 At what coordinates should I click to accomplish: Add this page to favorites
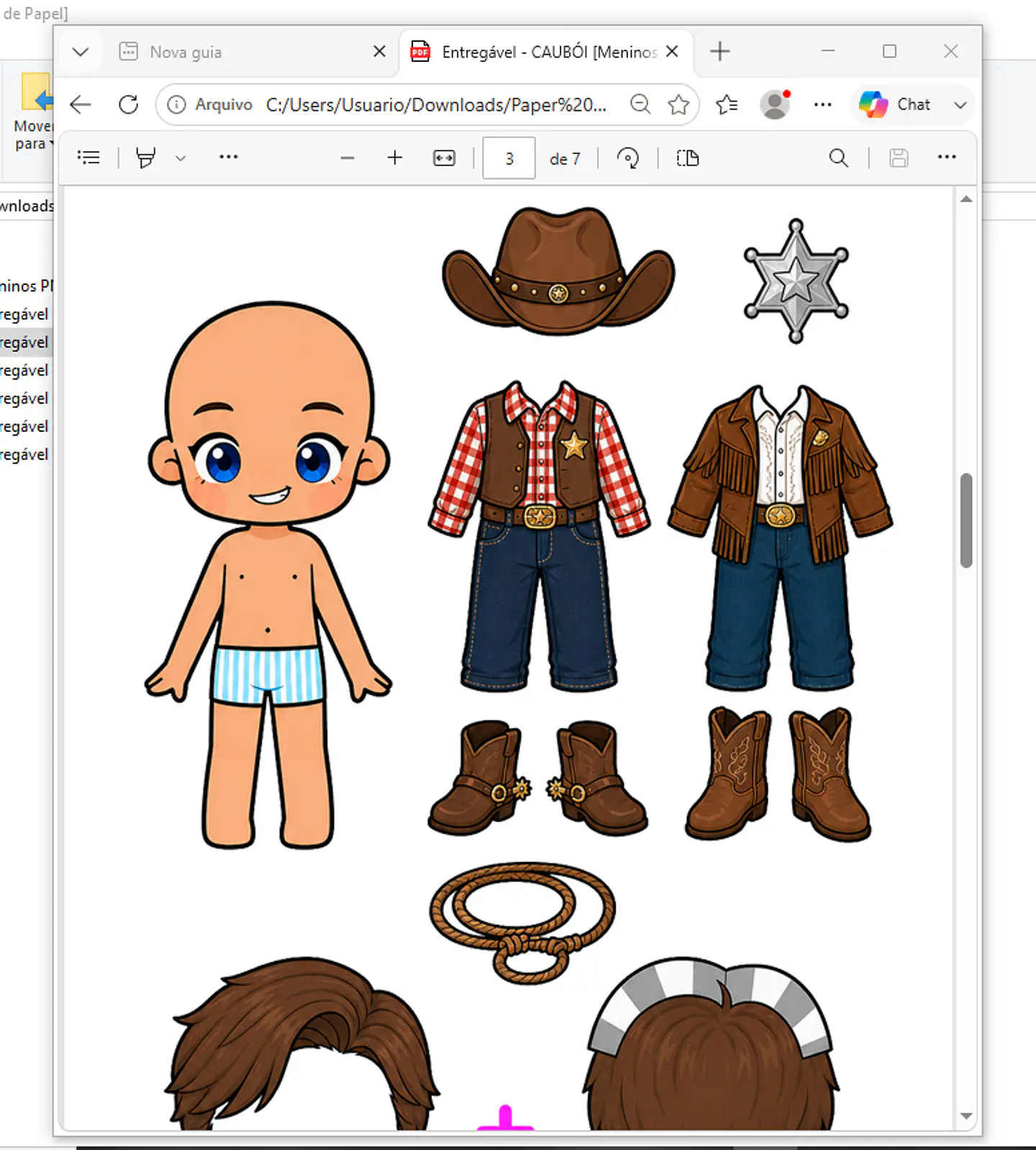(x=678, y=105)
